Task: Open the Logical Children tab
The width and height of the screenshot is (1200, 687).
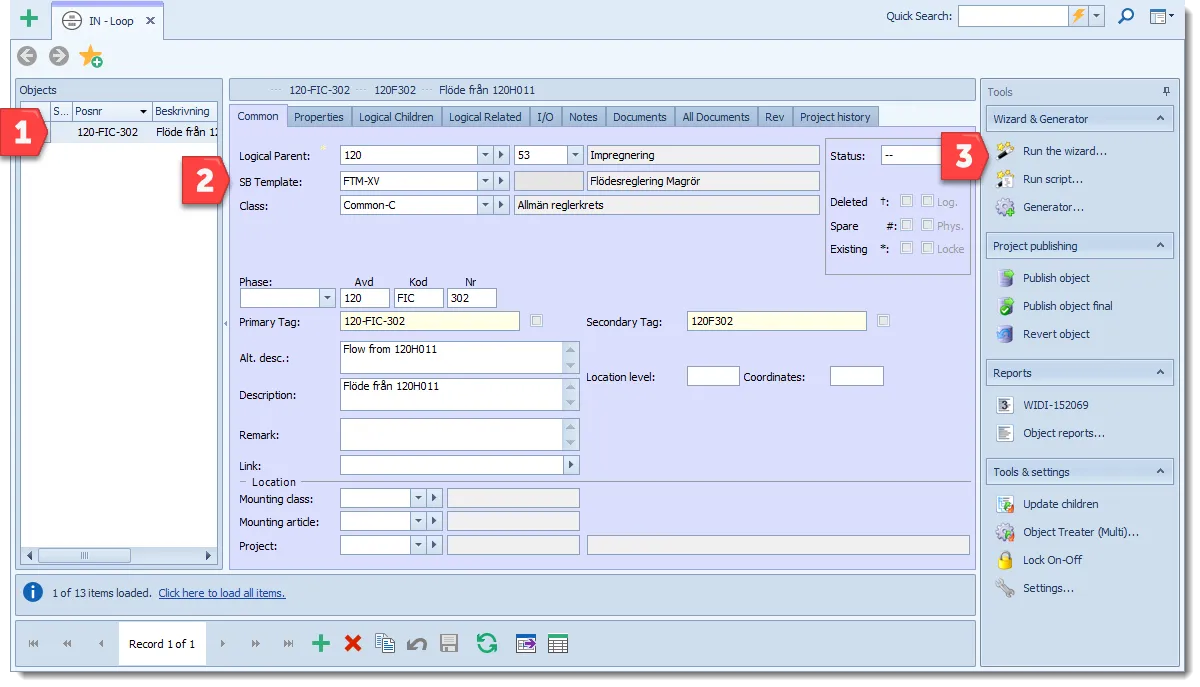Action: point(396,117)
